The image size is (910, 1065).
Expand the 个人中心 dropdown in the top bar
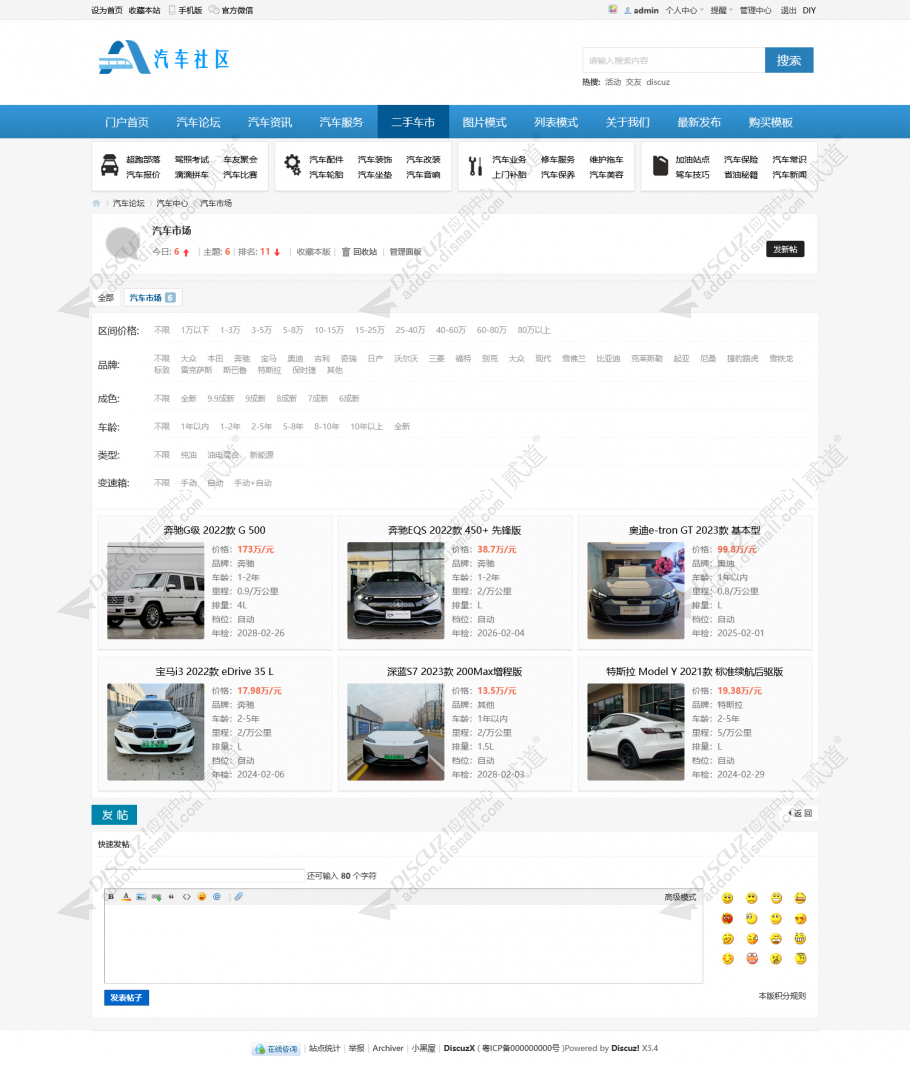coord(684,10)
